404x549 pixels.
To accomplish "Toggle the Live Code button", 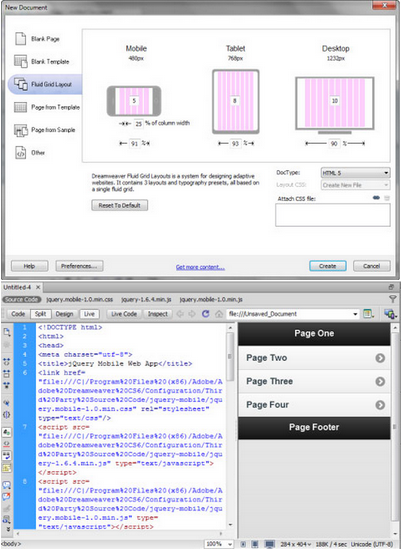I will point(124,314).
